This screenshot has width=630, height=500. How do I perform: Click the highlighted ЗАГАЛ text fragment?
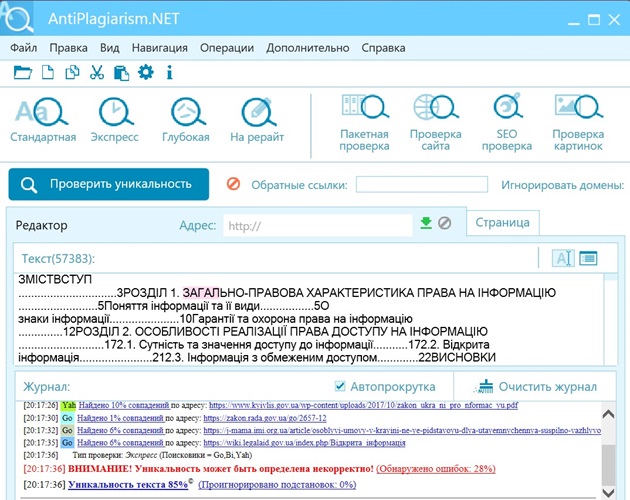click(201, 293)
